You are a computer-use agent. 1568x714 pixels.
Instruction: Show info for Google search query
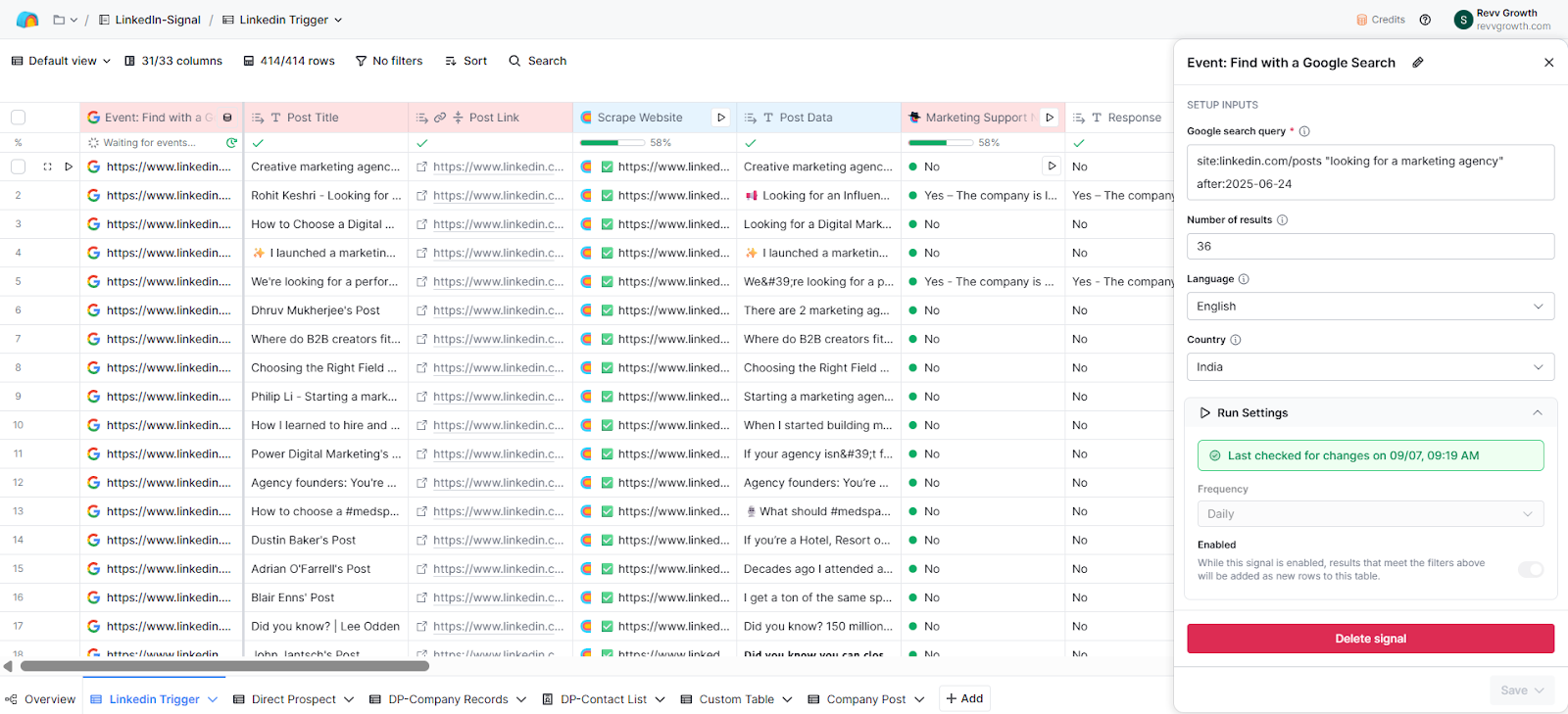pyautogui.click(x=1304, y=131)
